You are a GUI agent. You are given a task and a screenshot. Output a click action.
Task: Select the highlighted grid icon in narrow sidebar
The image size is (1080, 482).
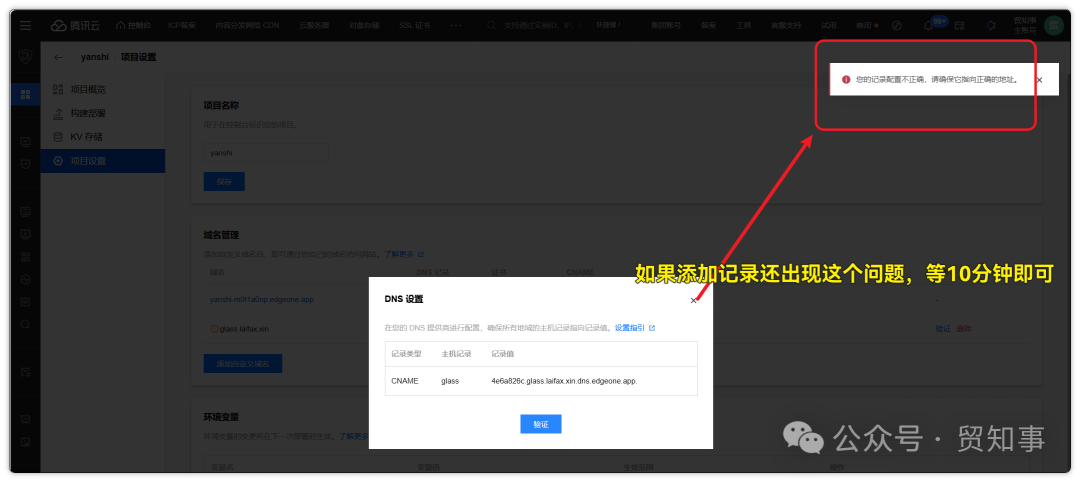point(25,94)
